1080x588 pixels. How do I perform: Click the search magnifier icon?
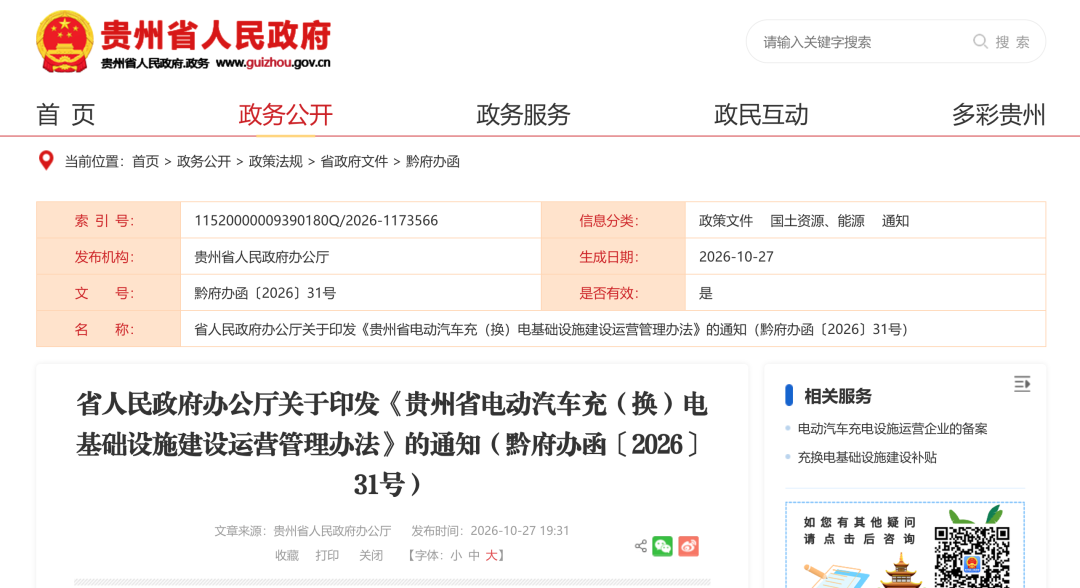click(979, 41)
